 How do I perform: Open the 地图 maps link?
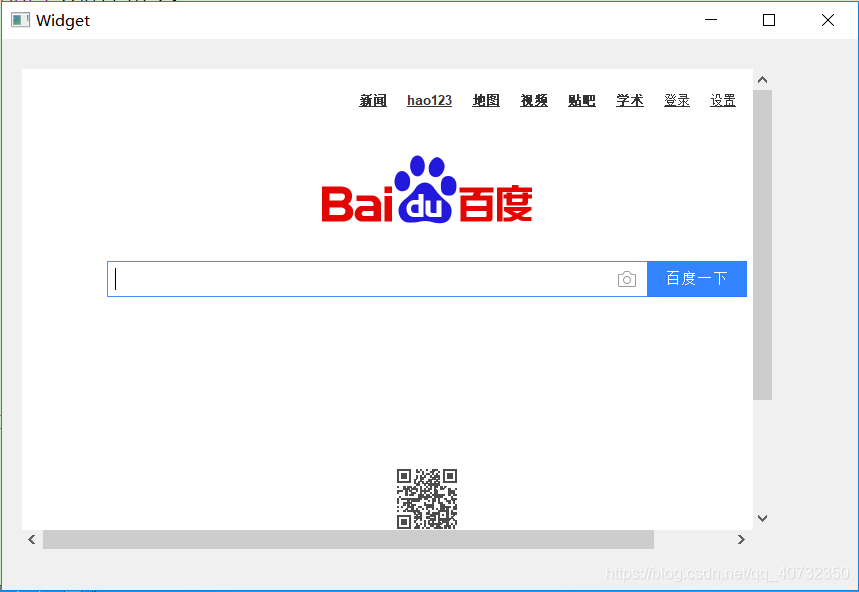[486, 101]
